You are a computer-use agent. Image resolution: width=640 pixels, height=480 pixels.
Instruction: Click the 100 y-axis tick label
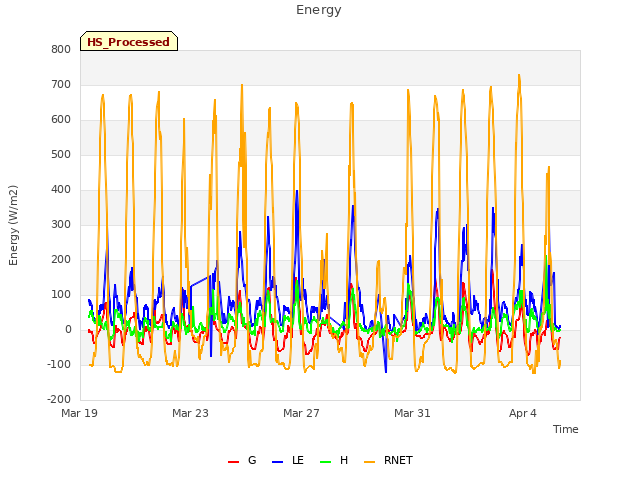(61, 295)
